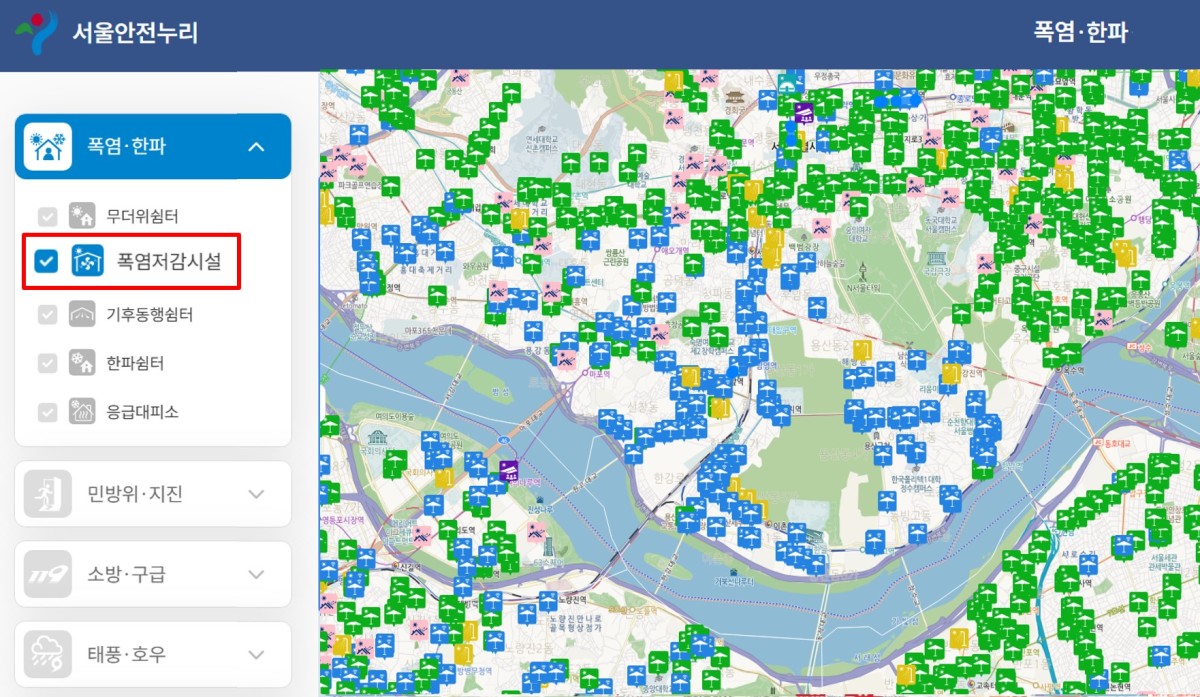Viewport: 1200px width, 697px height.
Task: Open the pink marker left of 숭의여자대학교
Action: [x=822, y=228]
